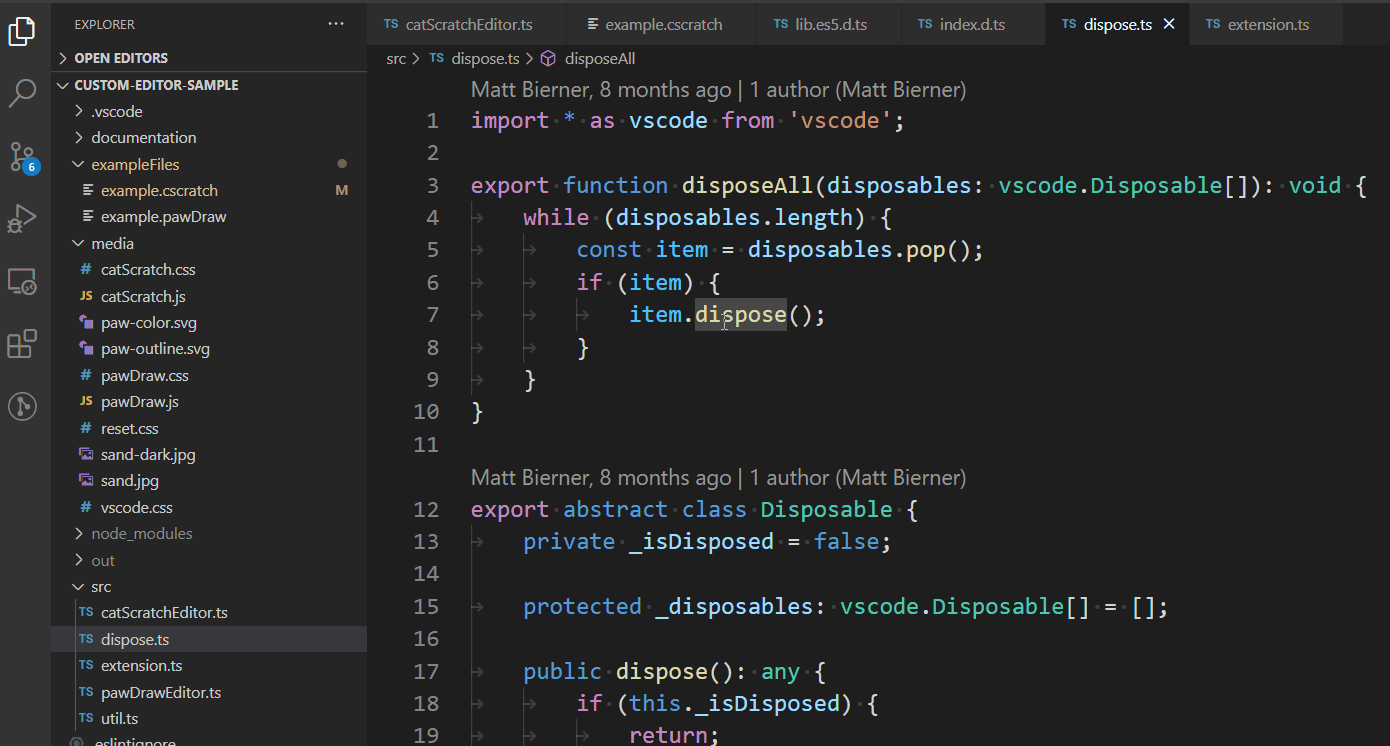
Task: Open the Matt Bierner blame lens above line 12
Action: pos(718,478)
